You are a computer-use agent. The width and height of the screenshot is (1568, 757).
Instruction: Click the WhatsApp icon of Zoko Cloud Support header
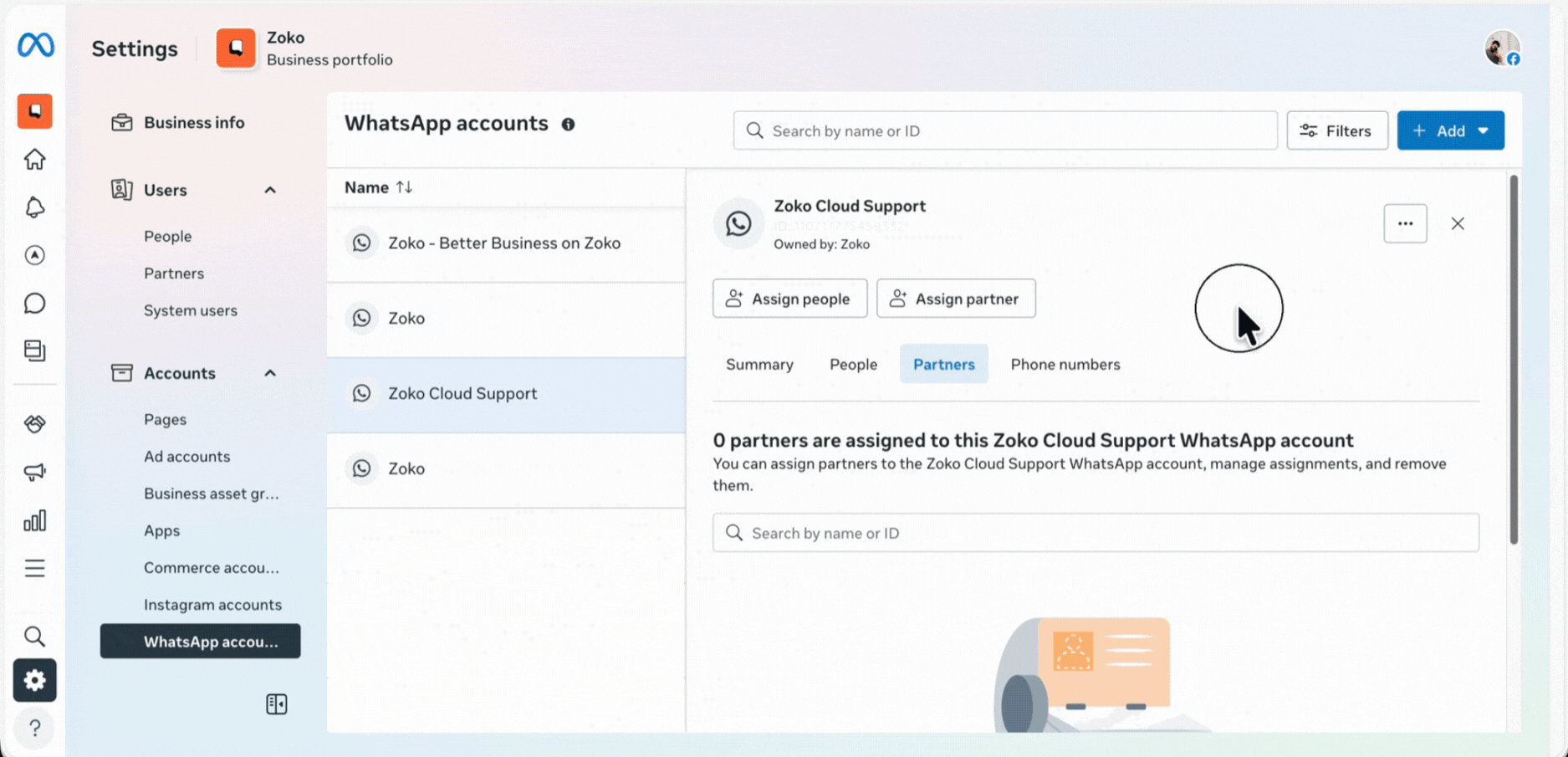coord(738,223)
